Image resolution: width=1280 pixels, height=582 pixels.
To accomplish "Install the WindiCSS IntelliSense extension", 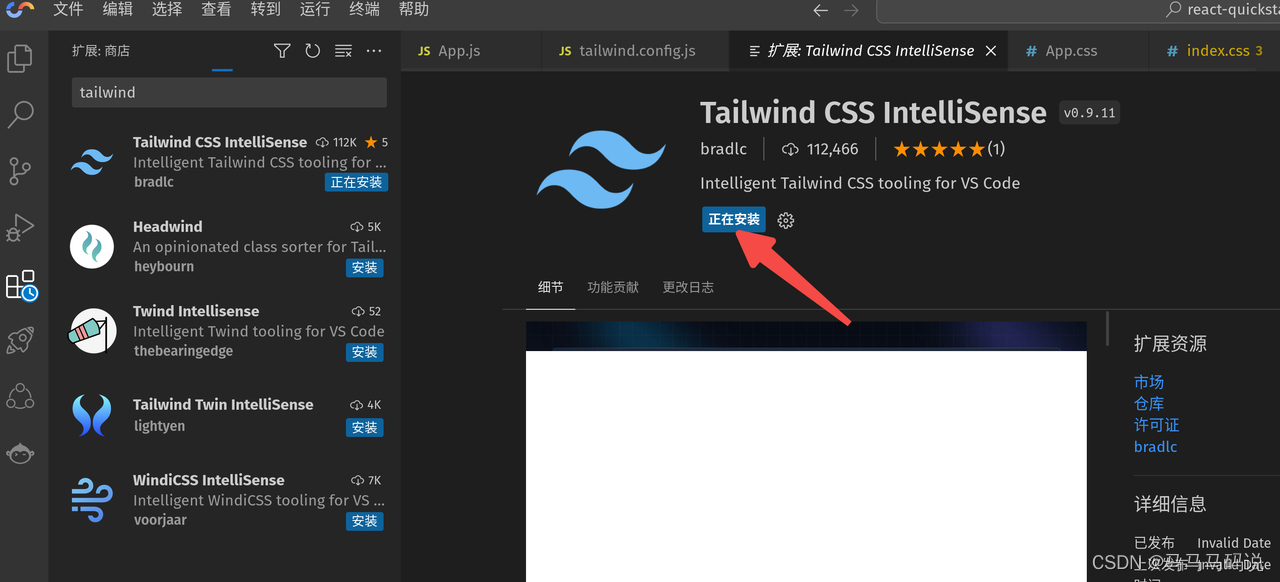I will coord(365,521).
